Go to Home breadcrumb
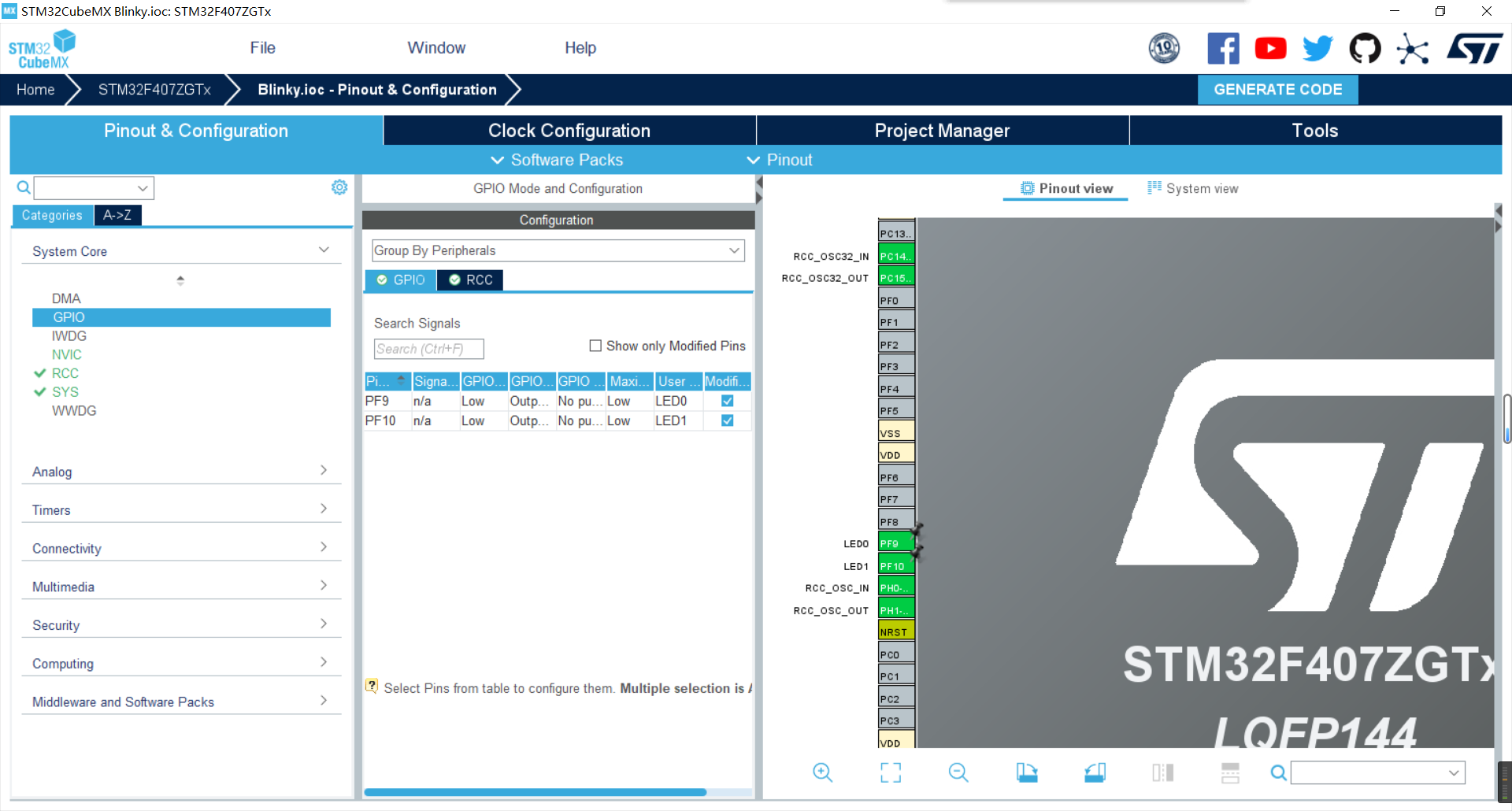This screenshot has width=1512, height=811. 35,90
